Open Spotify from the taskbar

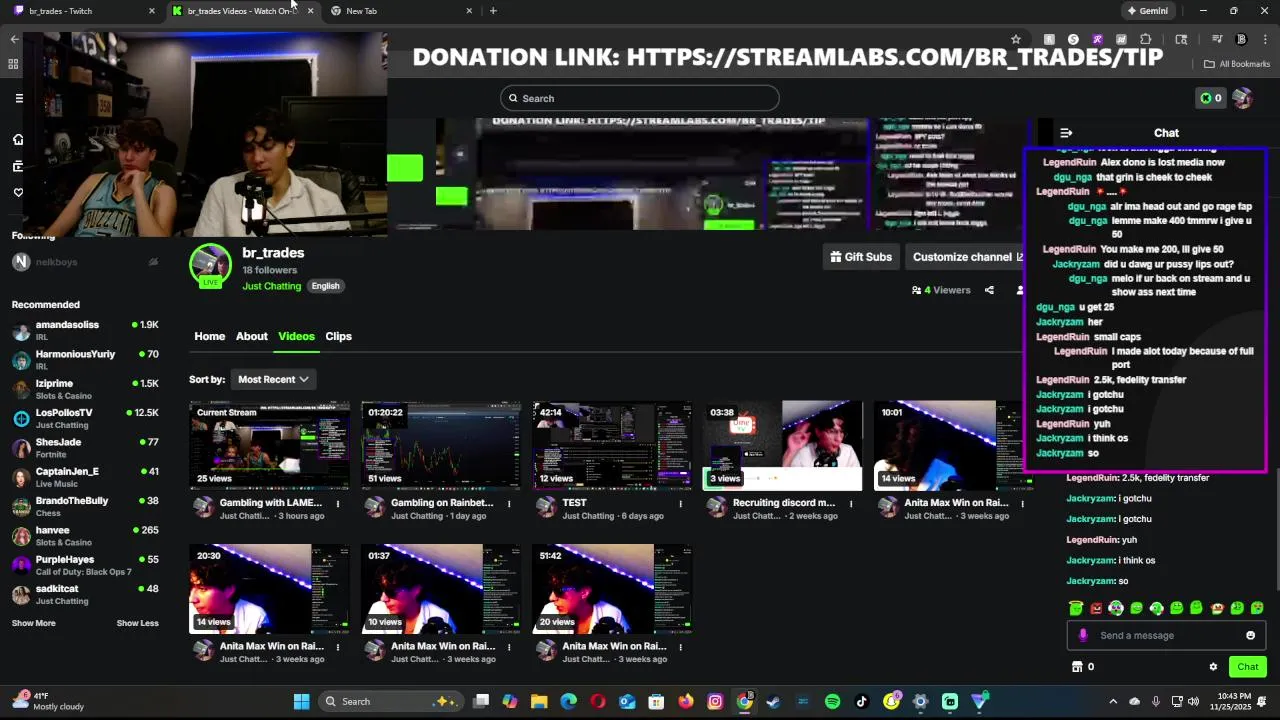click(x=832, y=702)
